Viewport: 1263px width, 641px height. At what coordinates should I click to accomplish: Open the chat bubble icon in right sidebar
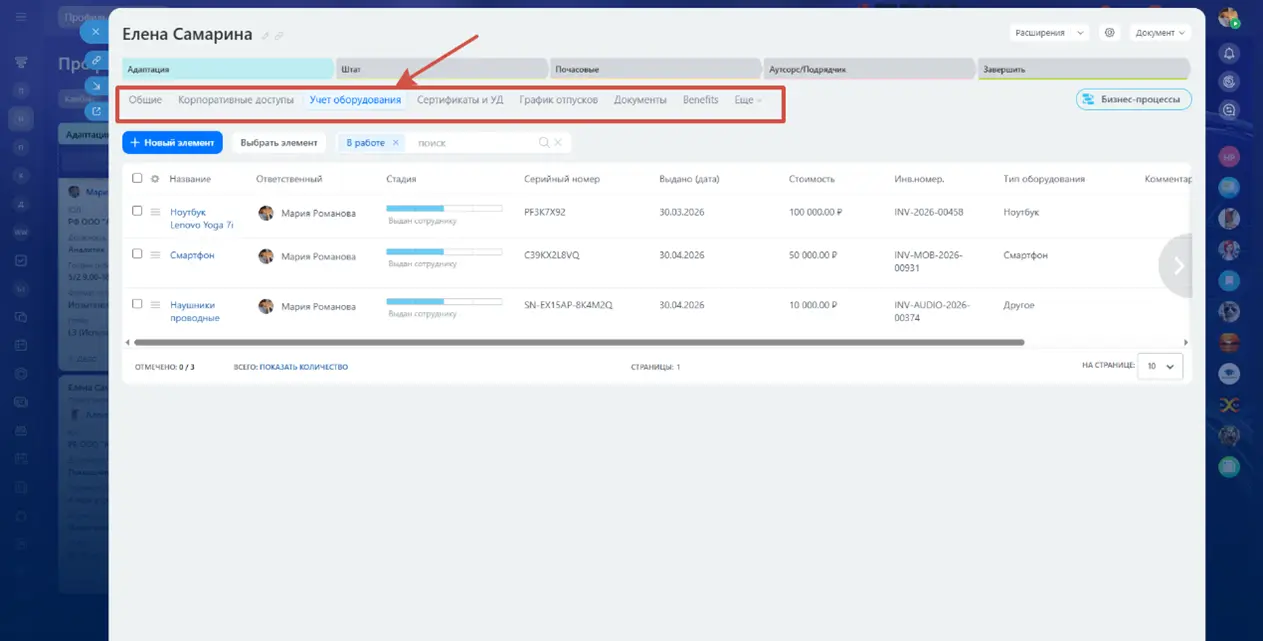tap(1229, 110)
